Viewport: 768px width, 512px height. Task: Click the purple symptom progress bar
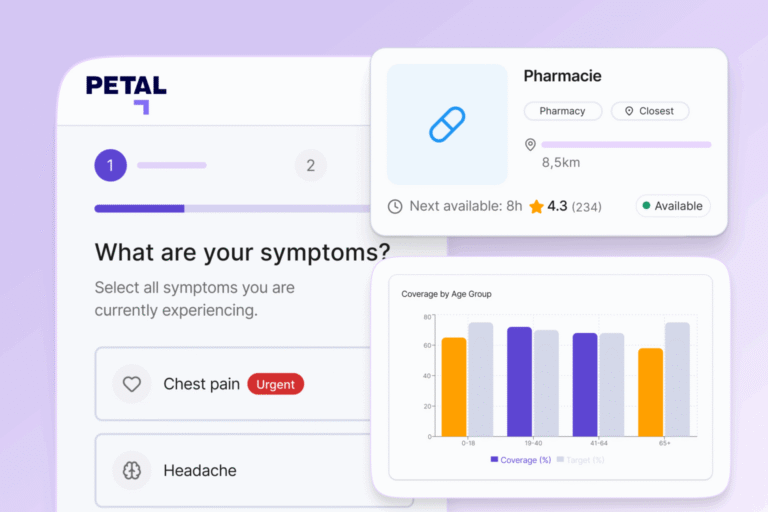click(x=139, y=209)
